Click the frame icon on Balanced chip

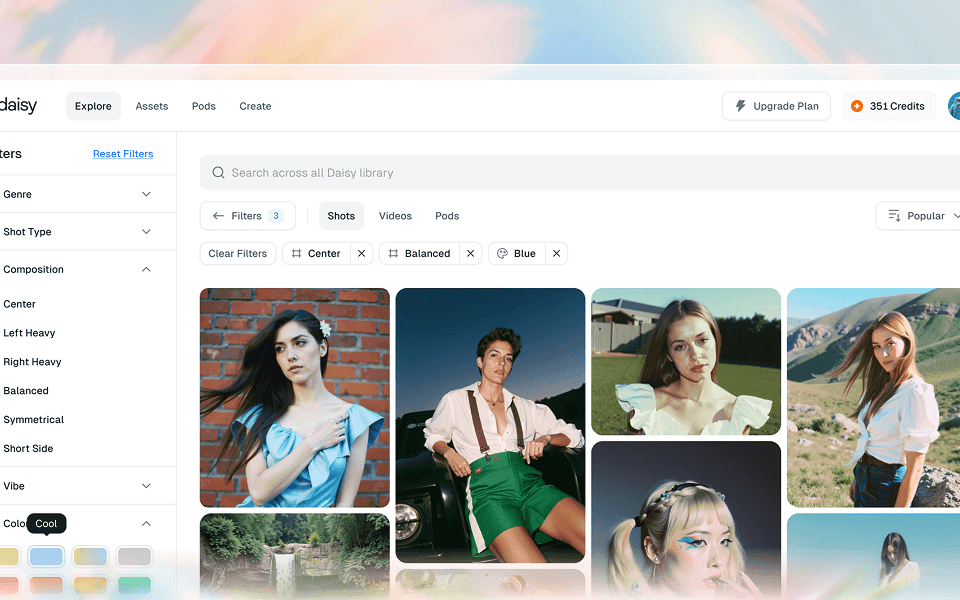point(393,253)
